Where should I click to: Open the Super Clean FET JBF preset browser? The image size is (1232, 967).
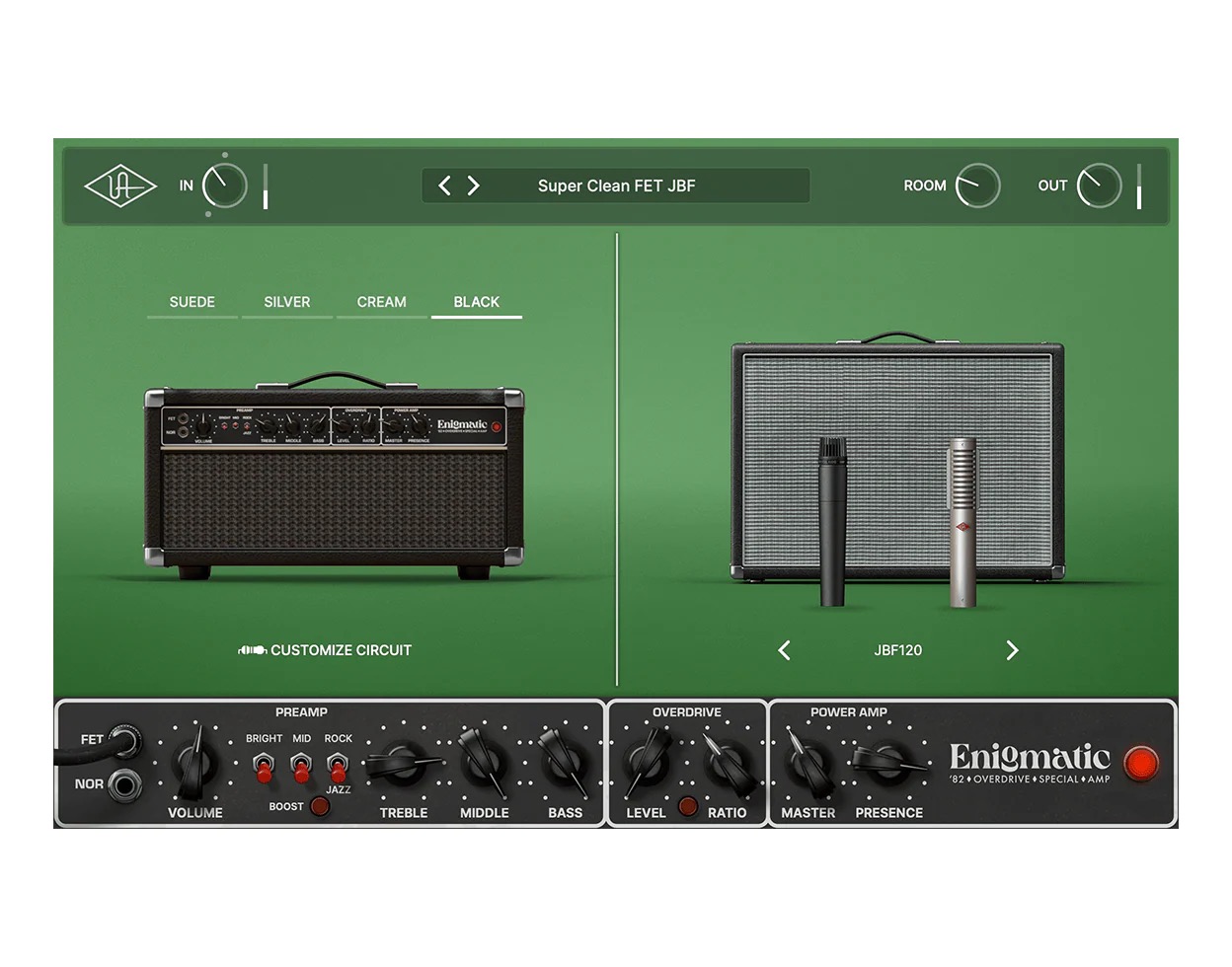coord(616,186)
